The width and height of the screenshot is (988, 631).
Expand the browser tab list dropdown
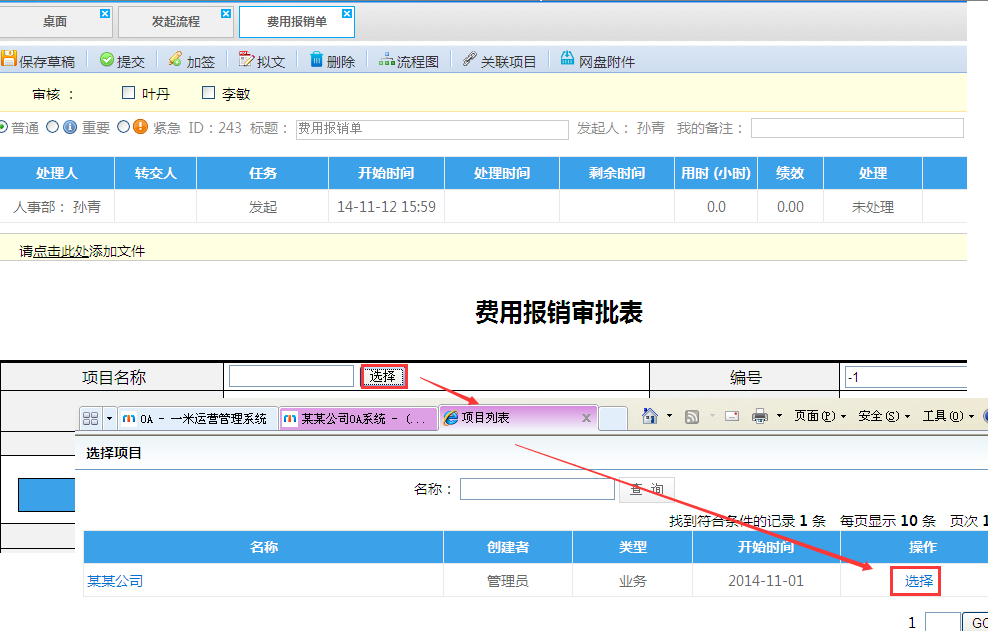109,418
